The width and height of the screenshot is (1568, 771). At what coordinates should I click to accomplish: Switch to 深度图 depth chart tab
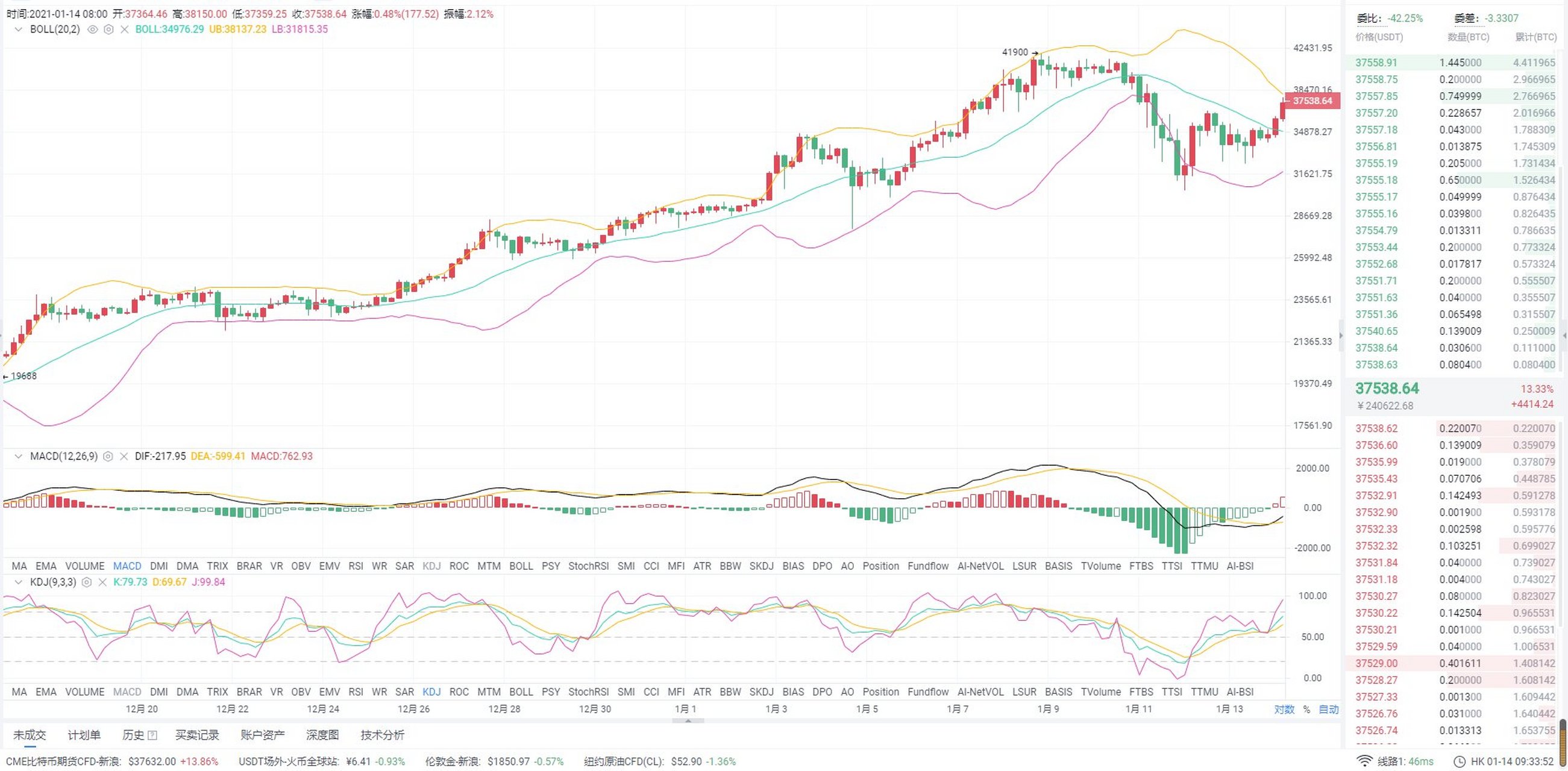pyautogui.click(x=322, y=735)
